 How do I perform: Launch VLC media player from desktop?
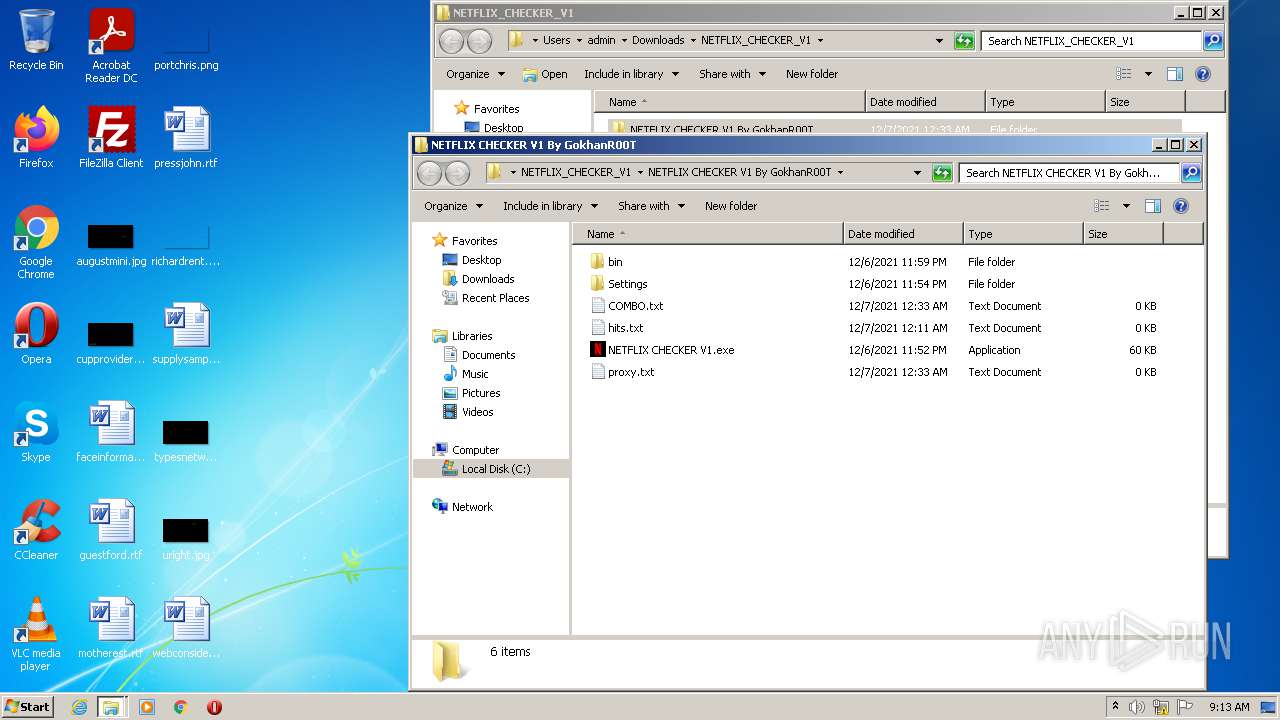[36, 634]
